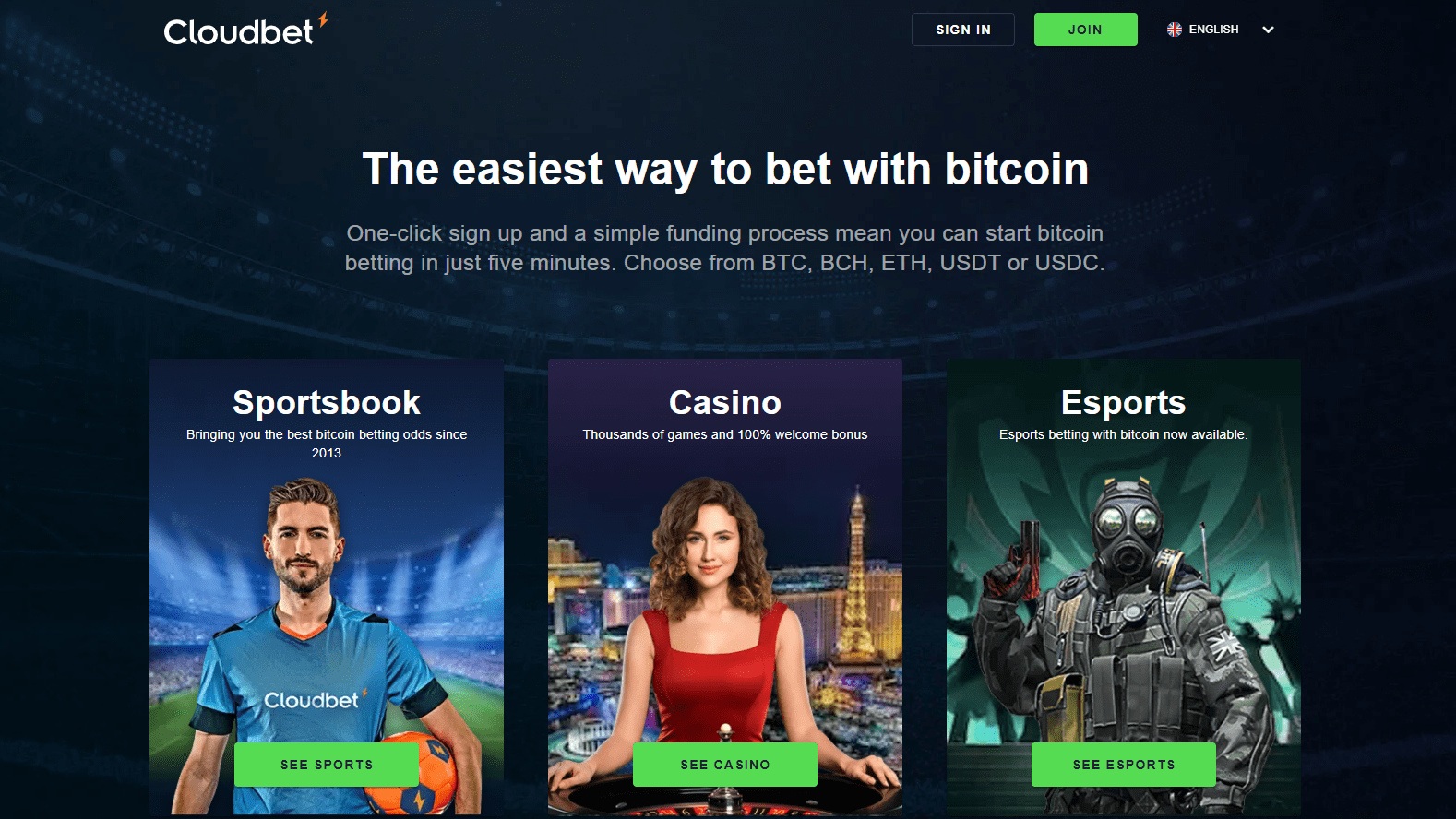Open the Casino card heading

tap(725, 402)
